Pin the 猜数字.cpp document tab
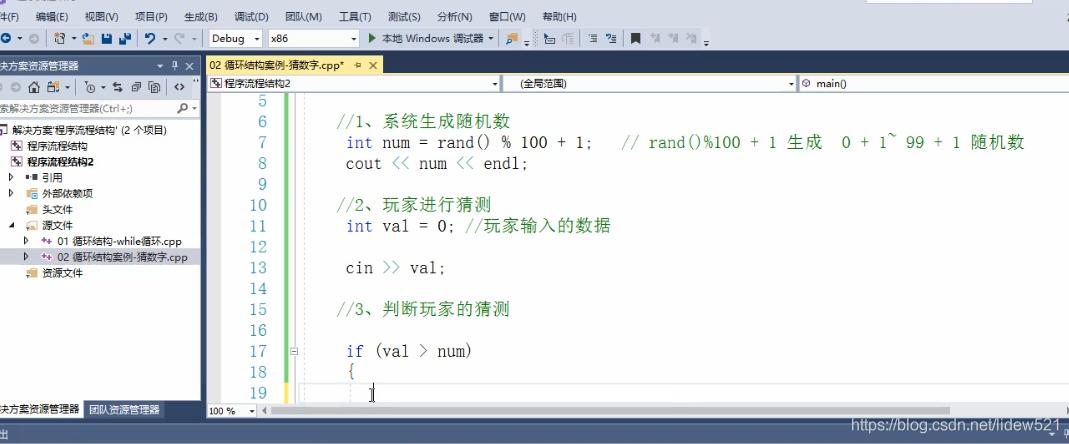 coord(357,65)
